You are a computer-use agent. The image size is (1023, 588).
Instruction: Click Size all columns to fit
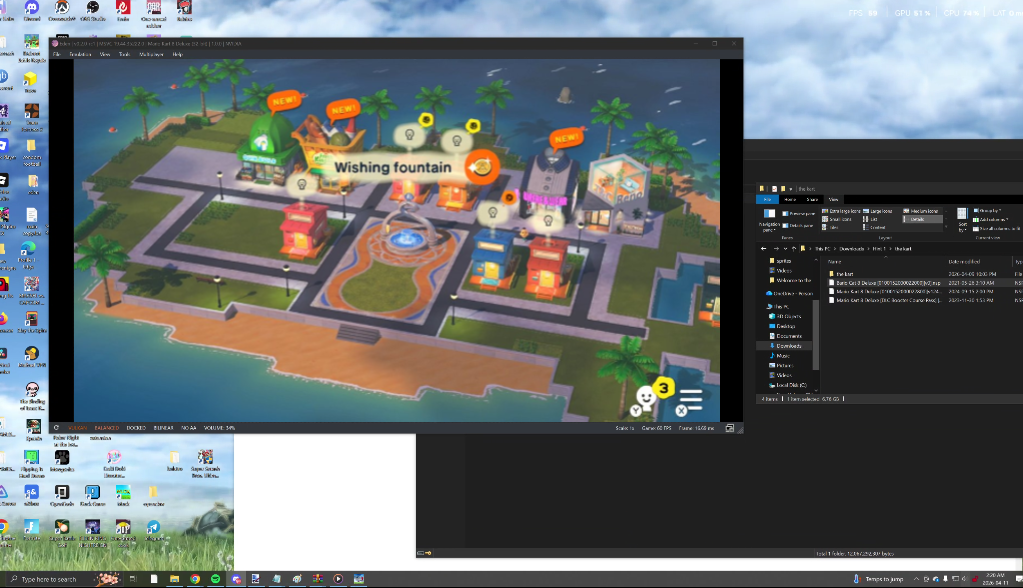997,228
